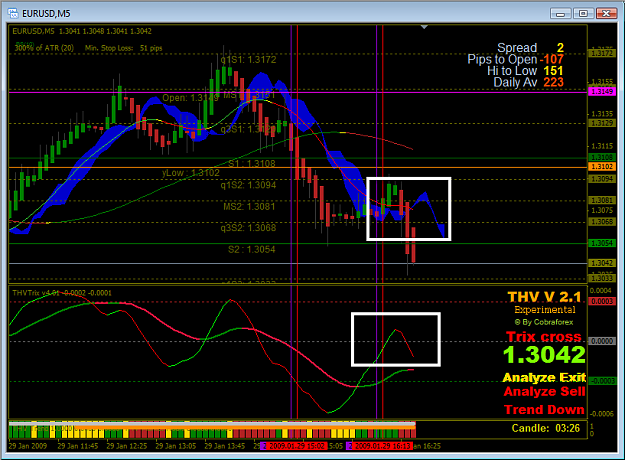This screenshot has height=460, width=625.
Task: Click the green 1.3108 price axis tag
Action: [x=602, y=157]
